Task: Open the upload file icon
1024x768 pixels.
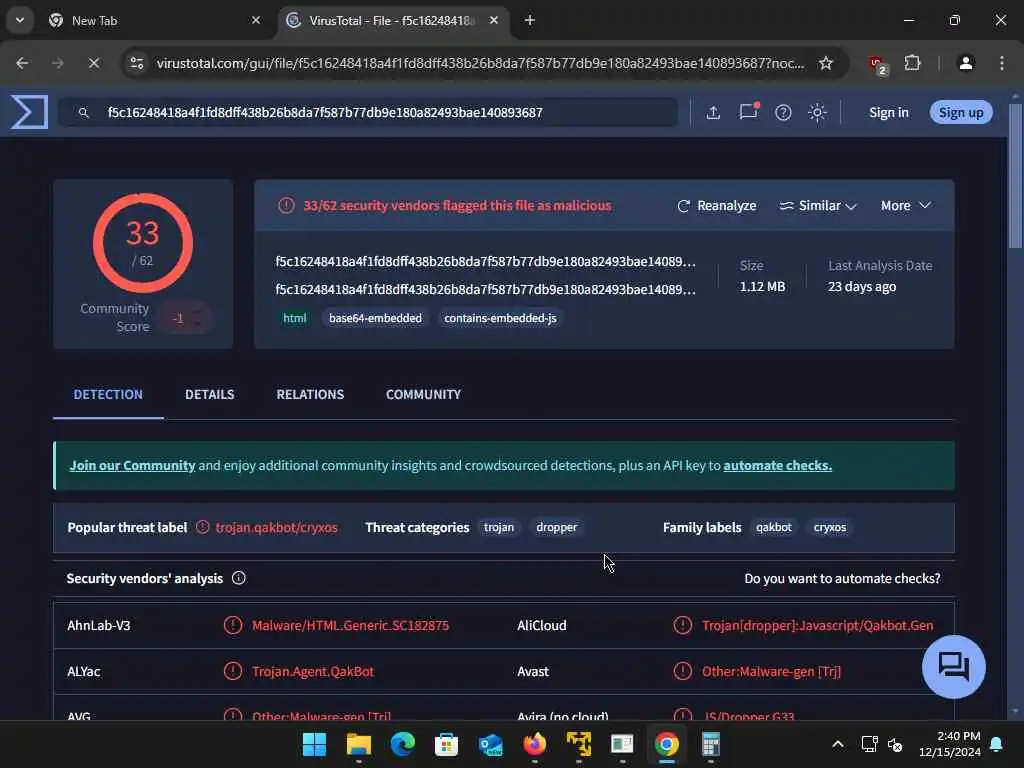Action: click(713, 112)
